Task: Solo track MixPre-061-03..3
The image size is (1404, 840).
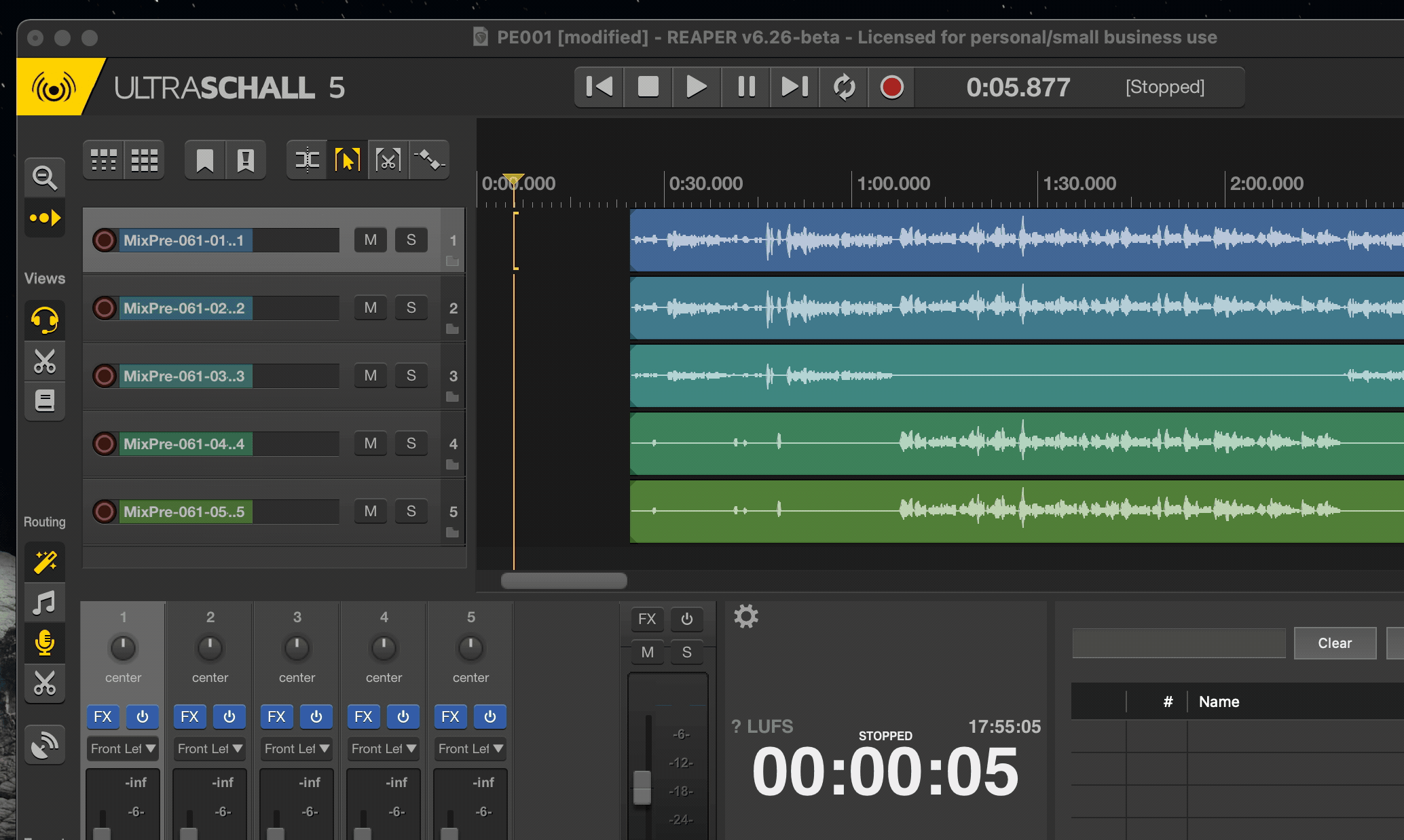Action: pos(411,375)
